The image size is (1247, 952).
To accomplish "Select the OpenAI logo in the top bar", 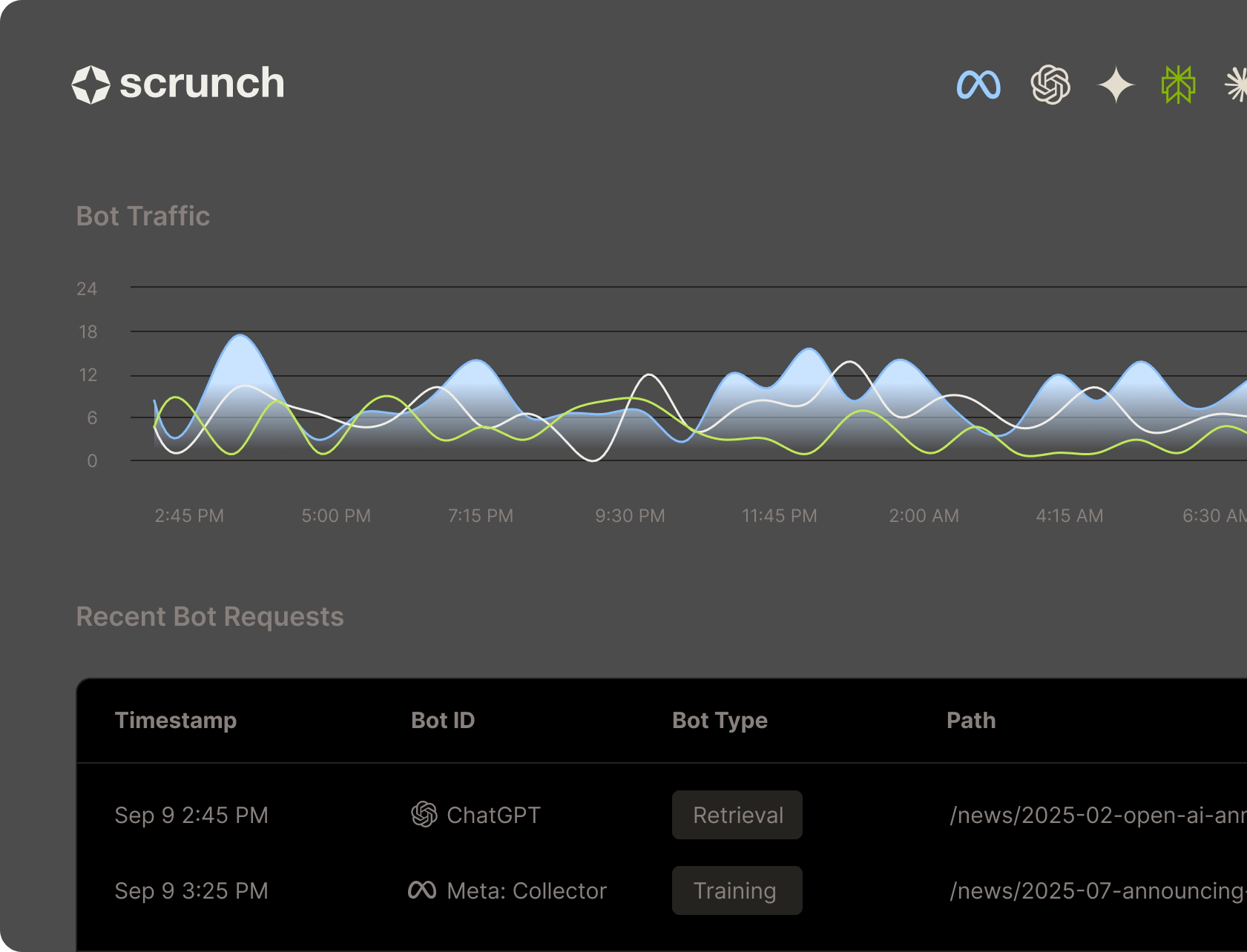I will click(x=1050, y=84).
